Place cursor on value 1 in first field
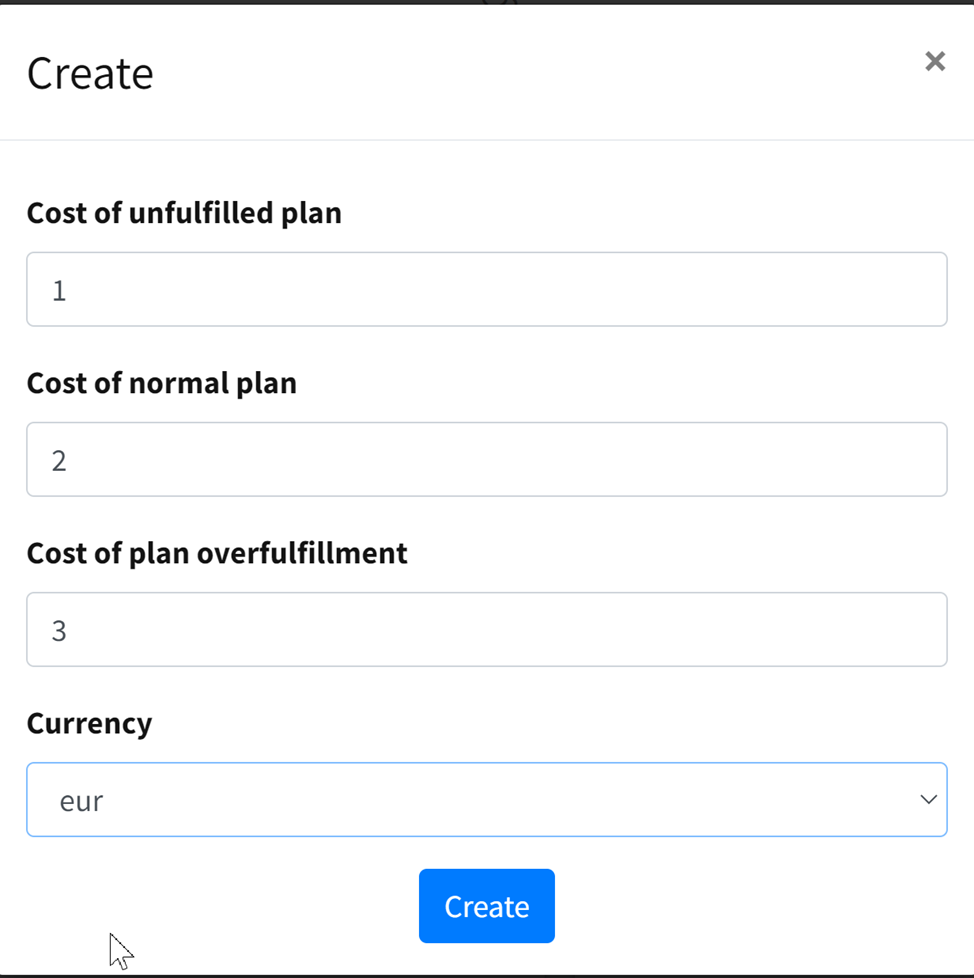The image size is (974, 978). tap(59, 290)
